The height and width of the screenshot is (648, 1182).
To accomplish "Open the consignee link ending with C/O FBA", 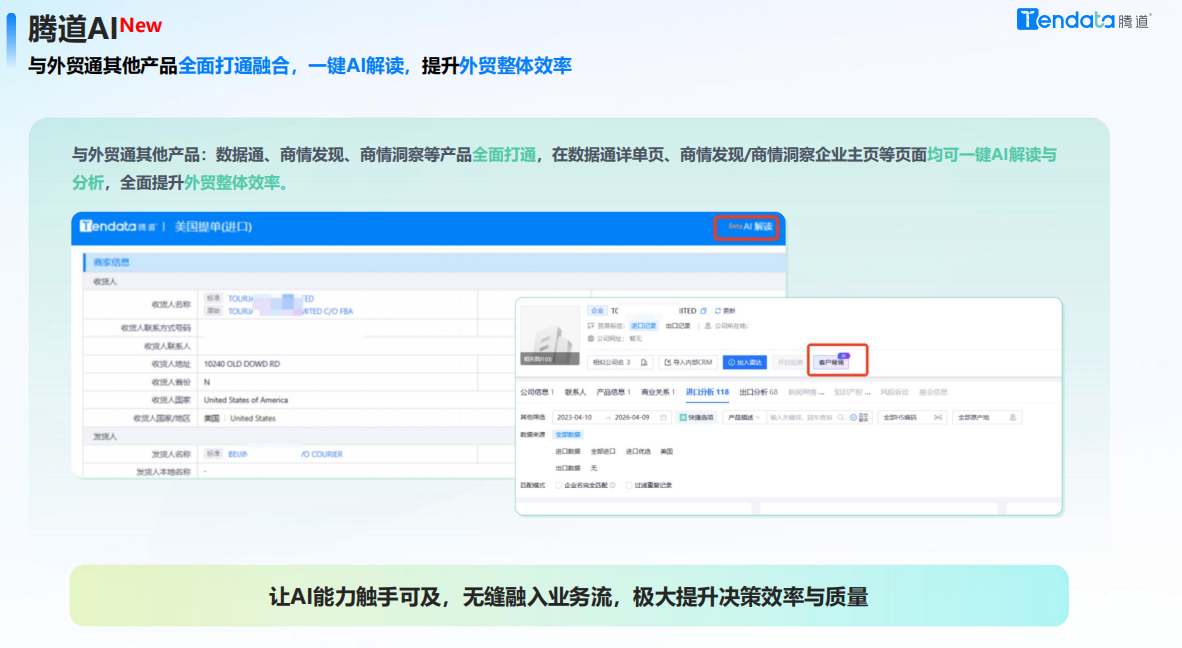I will [290, 311].
